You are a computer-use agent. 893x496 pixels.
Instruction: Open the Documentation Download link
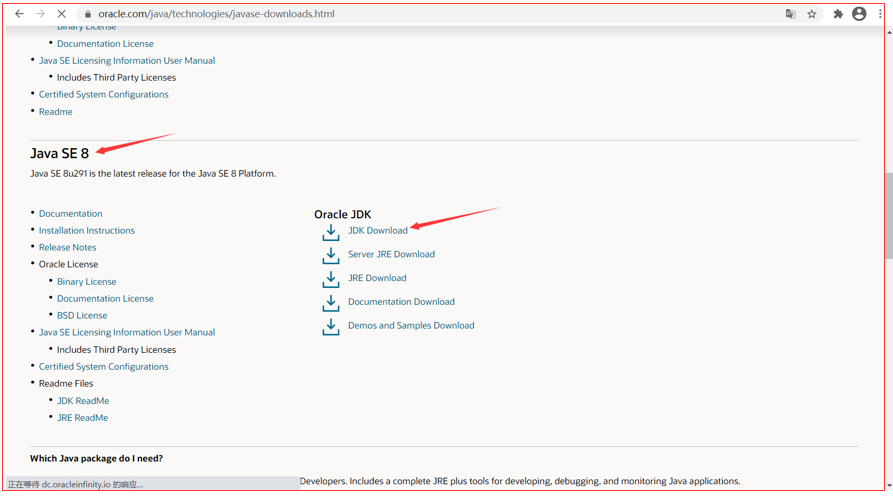point(401,302)
